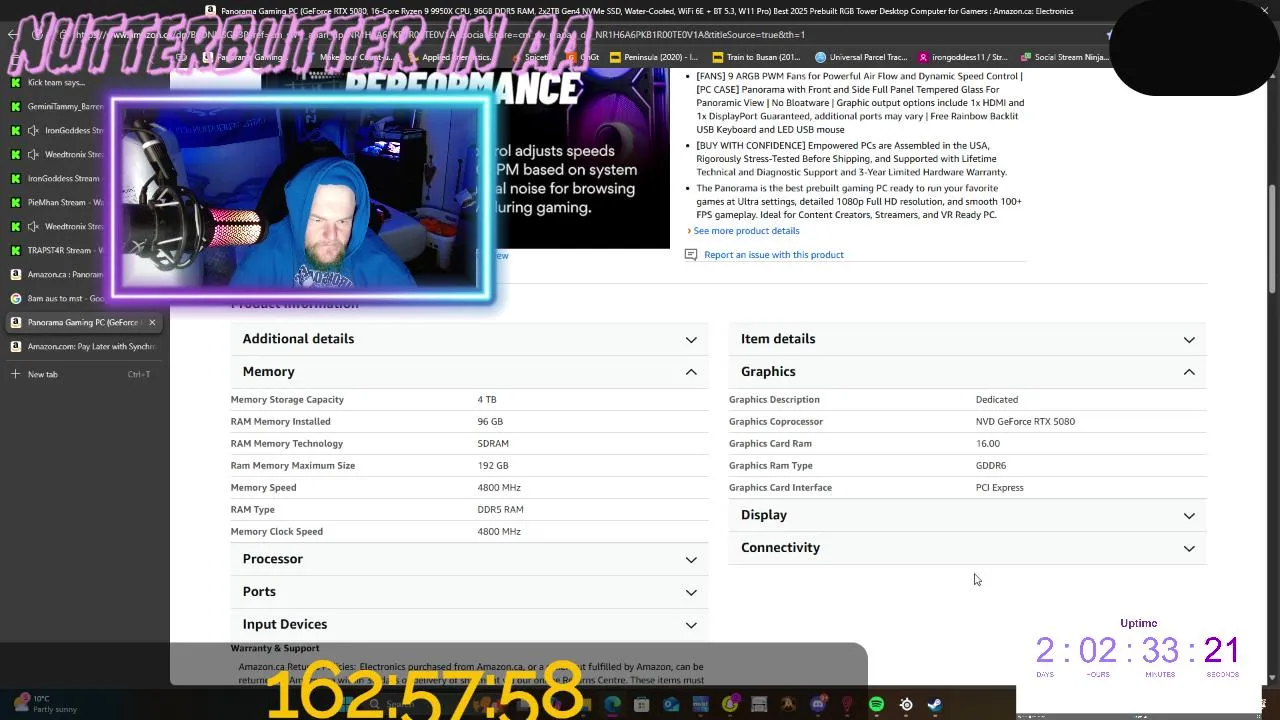Open the Edge browser taskbar icon
Viewport: 1280px width, 720px height.
tap(612, 704)
